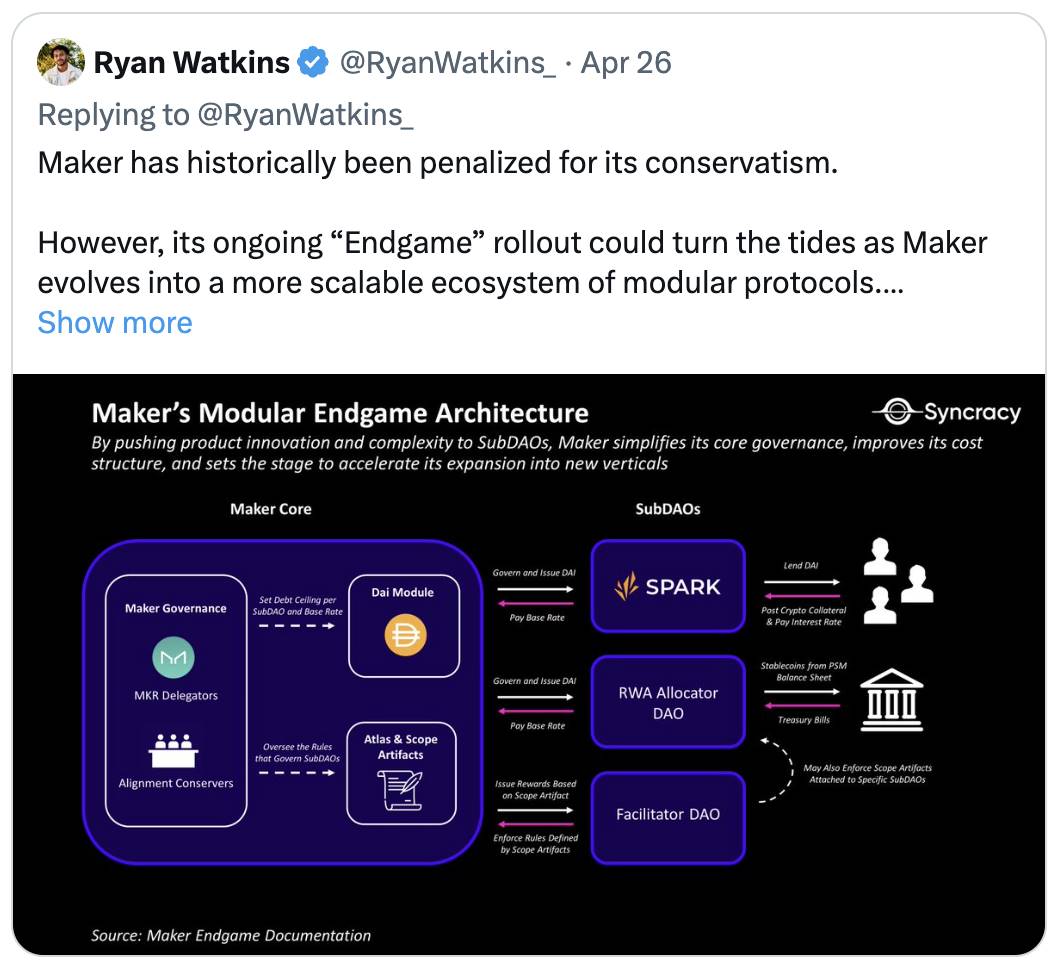Click the Atlas scroll and quill icon
The height and width of the screenshot is (968, 1062).
[x=400, y=790]
